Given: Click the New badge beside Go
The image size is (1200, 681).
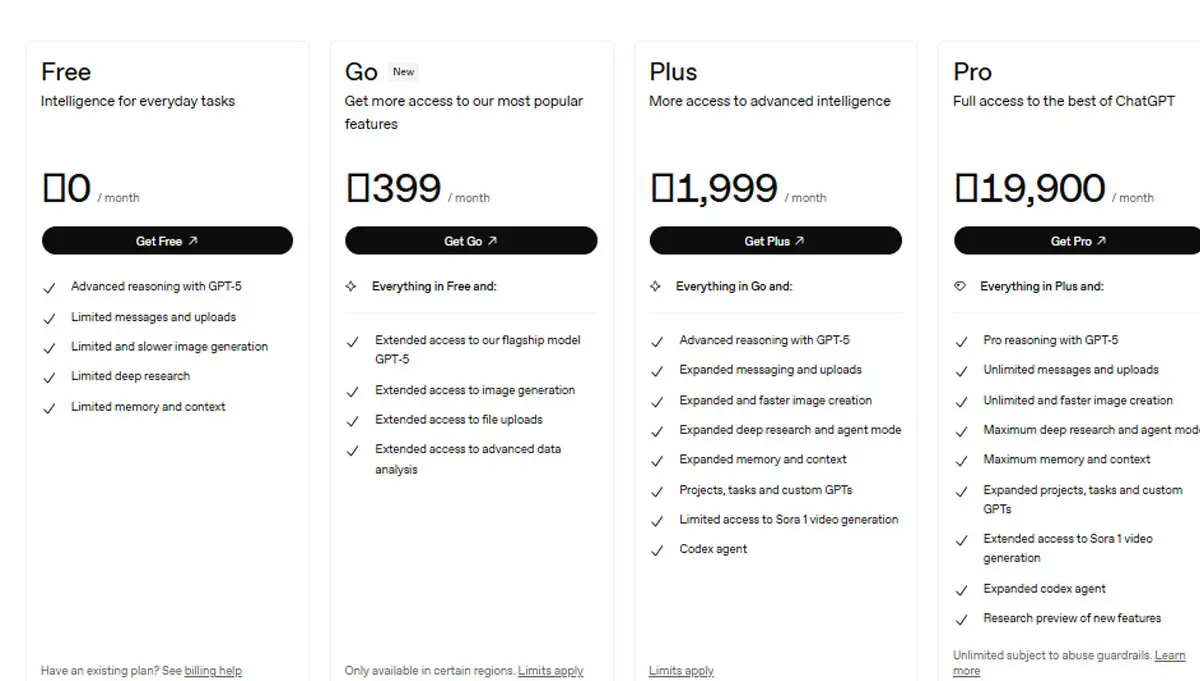Looking at the screenshot, I should [403, 72].
